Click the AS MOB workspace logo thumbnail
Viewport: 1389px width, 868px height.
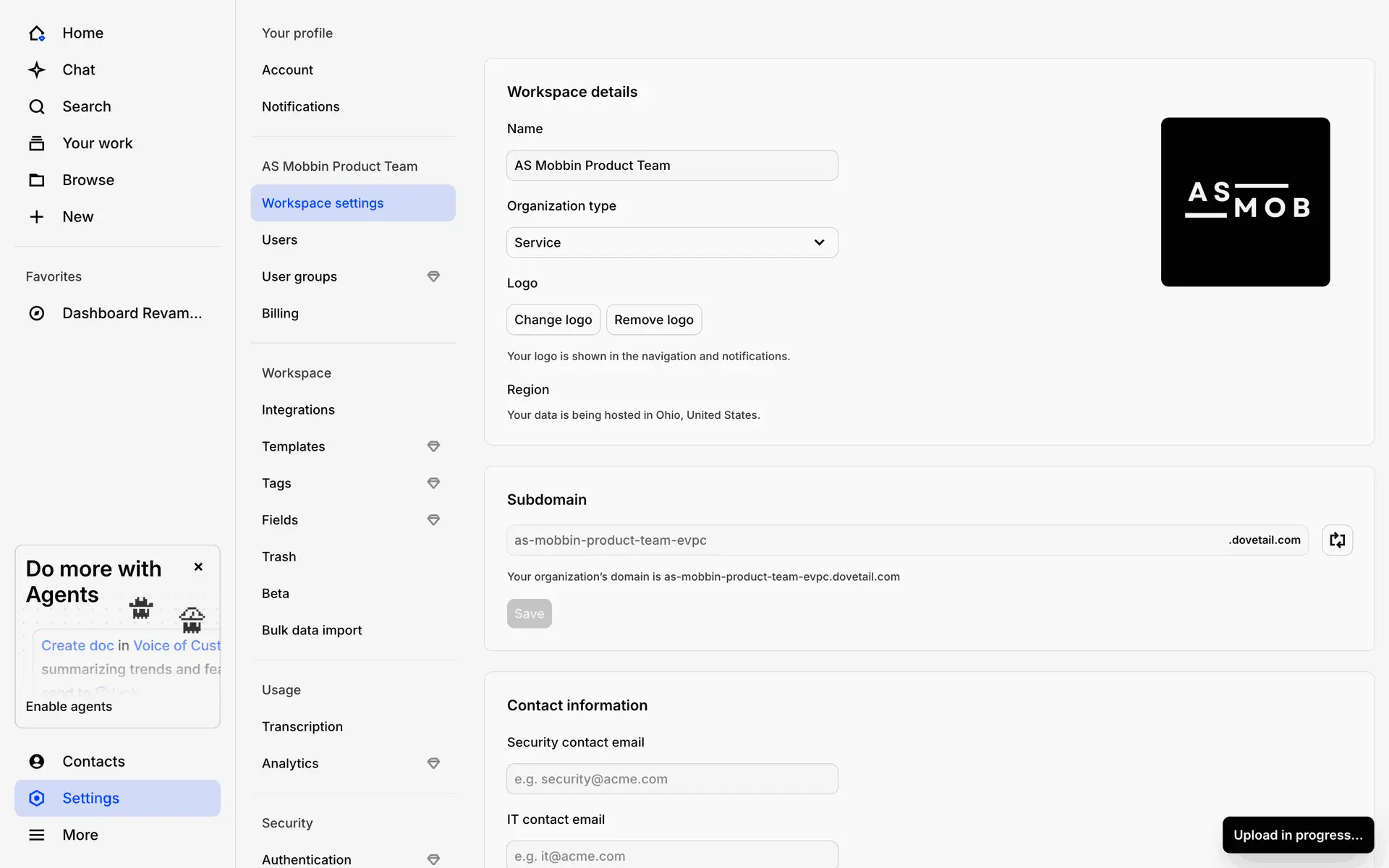pos(1245,202)
